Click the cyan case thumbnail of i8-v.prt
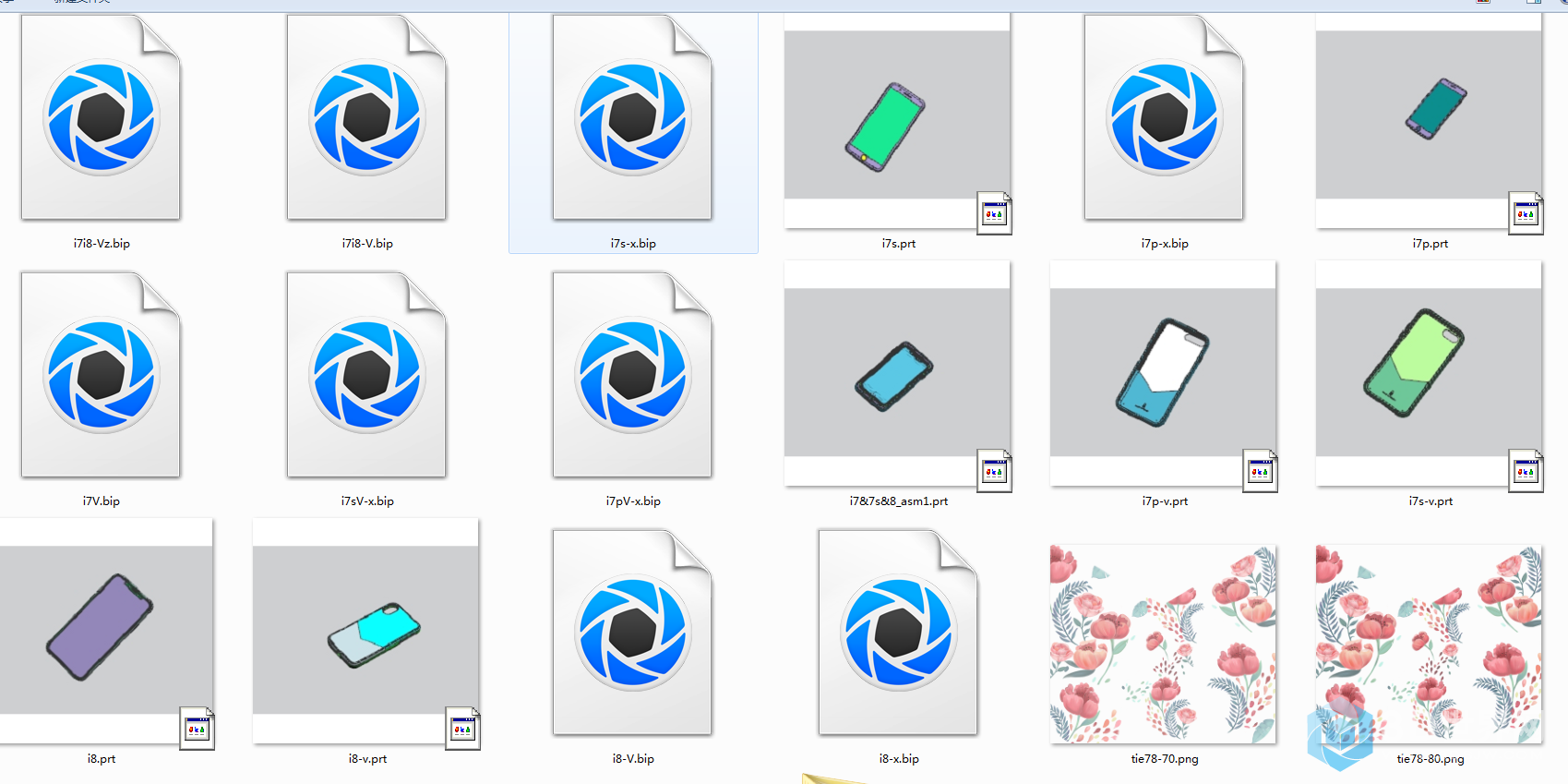The height and width of the screenshot is (784, 1568). point(366,631)
